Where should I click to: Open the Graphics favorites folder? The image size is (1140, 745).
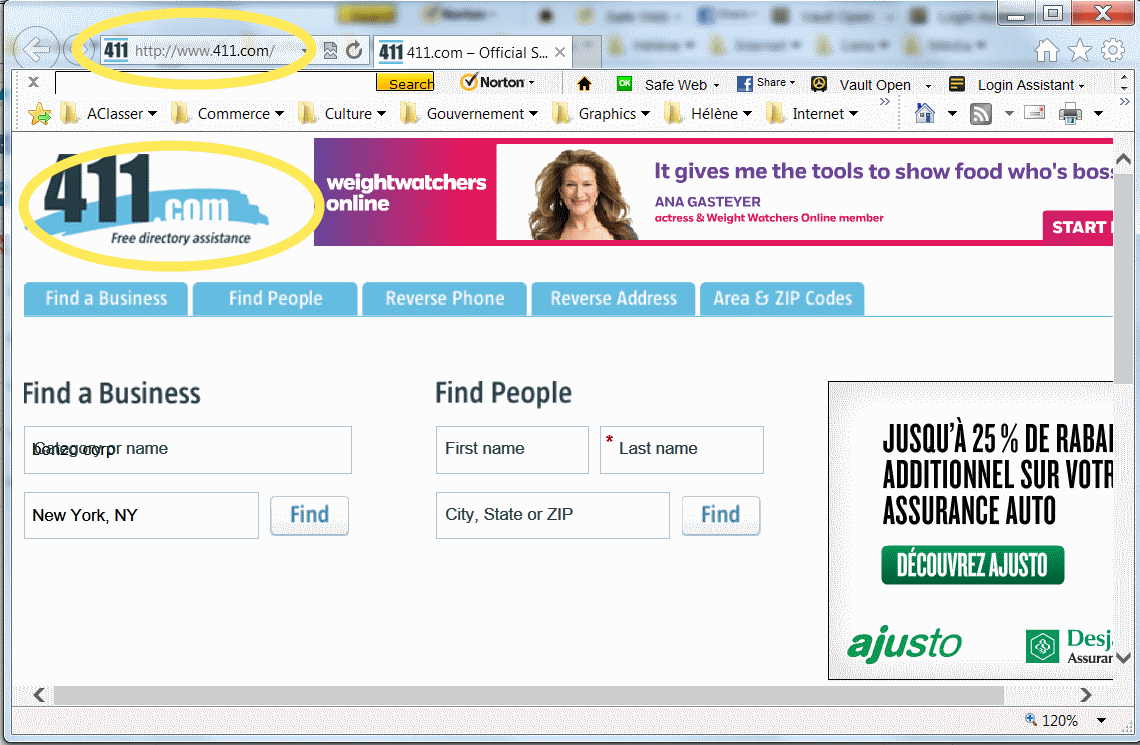pos(601,113)
